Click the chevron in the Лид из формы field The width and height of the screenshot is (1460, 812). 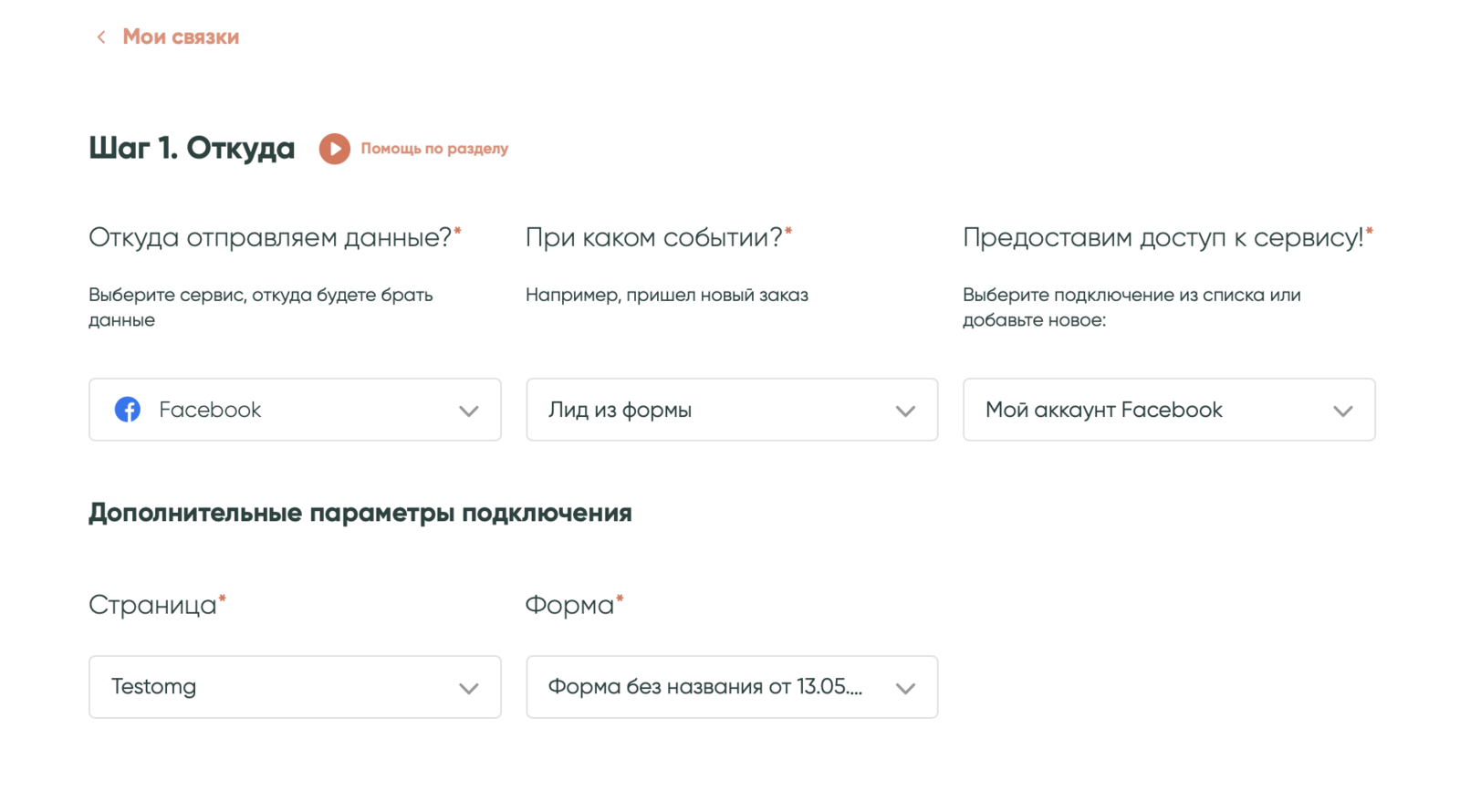click(905, 411)
